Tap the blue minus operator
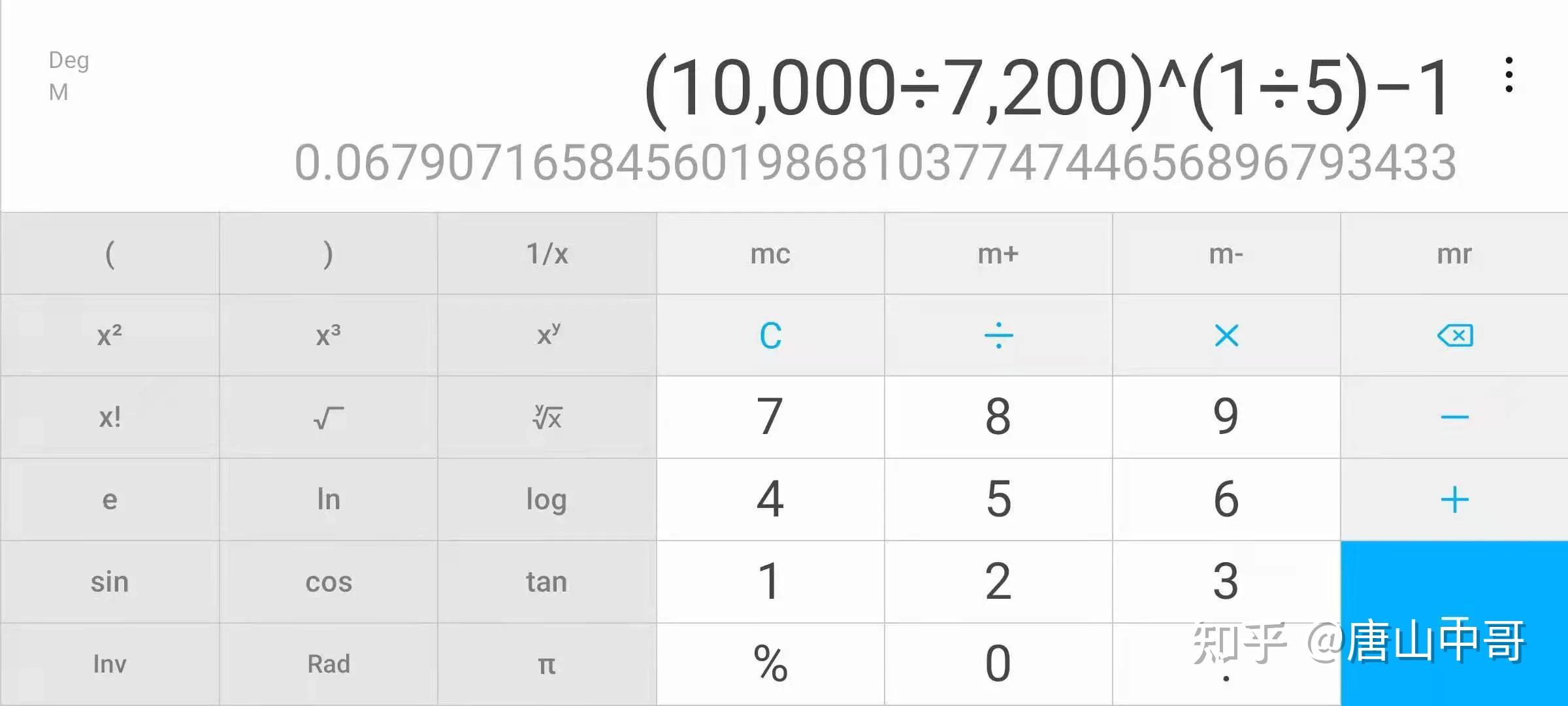The image size is (1568, 706). click(1454, 417)
